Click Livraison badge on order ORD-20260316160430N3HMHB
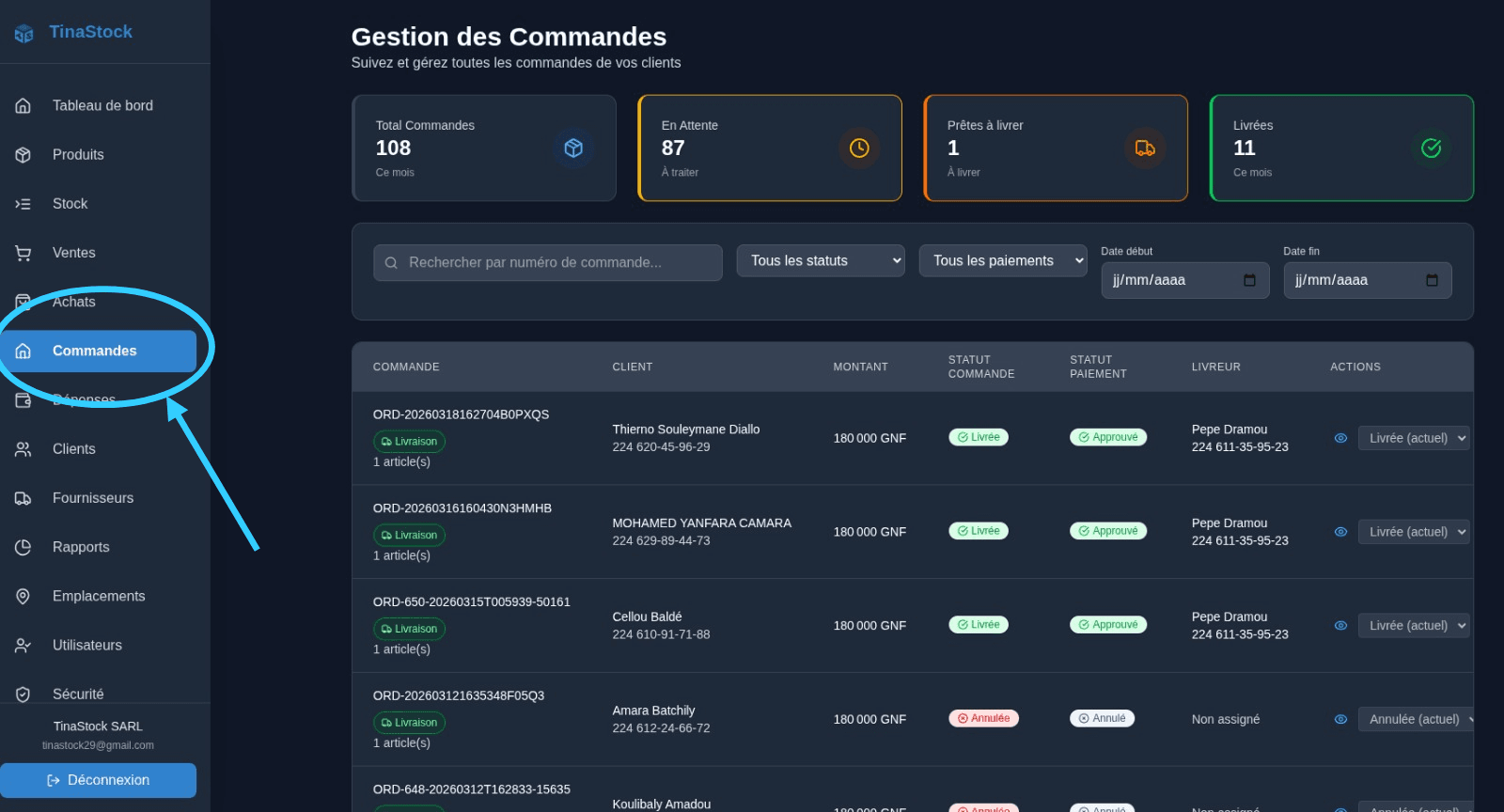Image resolution: width=1504 pixels, height=812 pixels. click(409, 535)
